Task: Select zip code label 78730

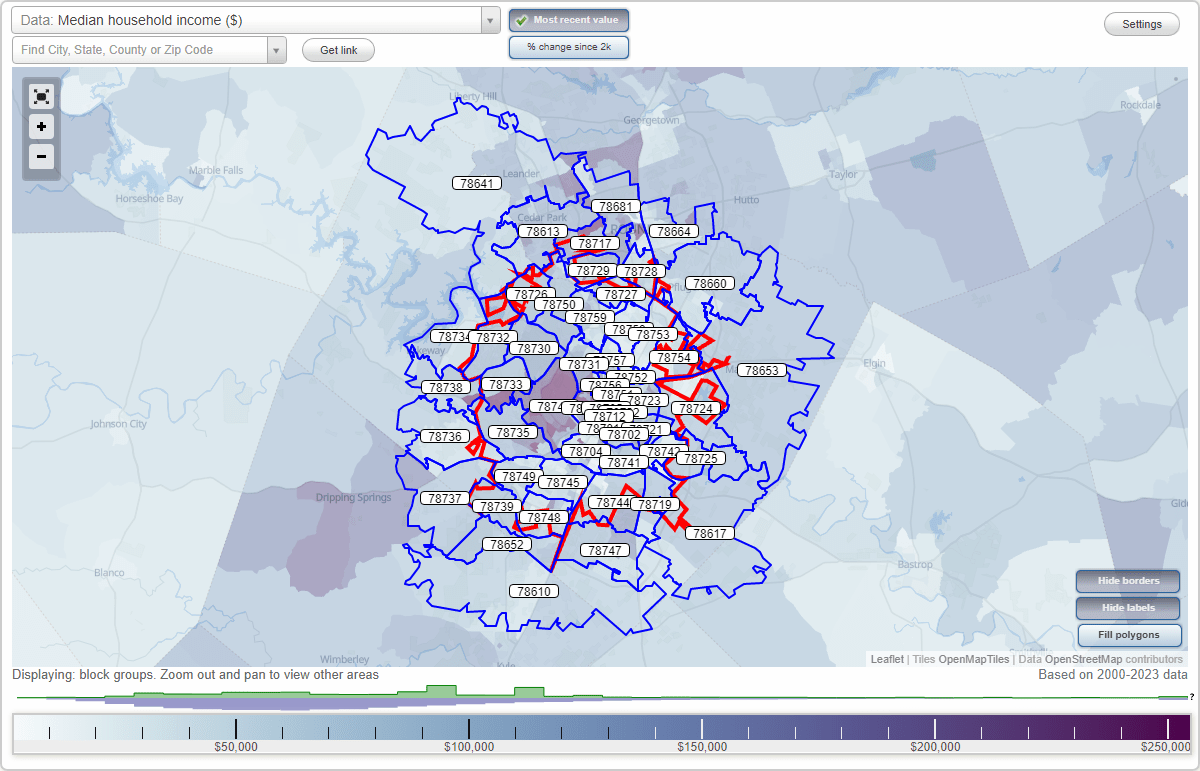Action: click(x=533, y=348)
